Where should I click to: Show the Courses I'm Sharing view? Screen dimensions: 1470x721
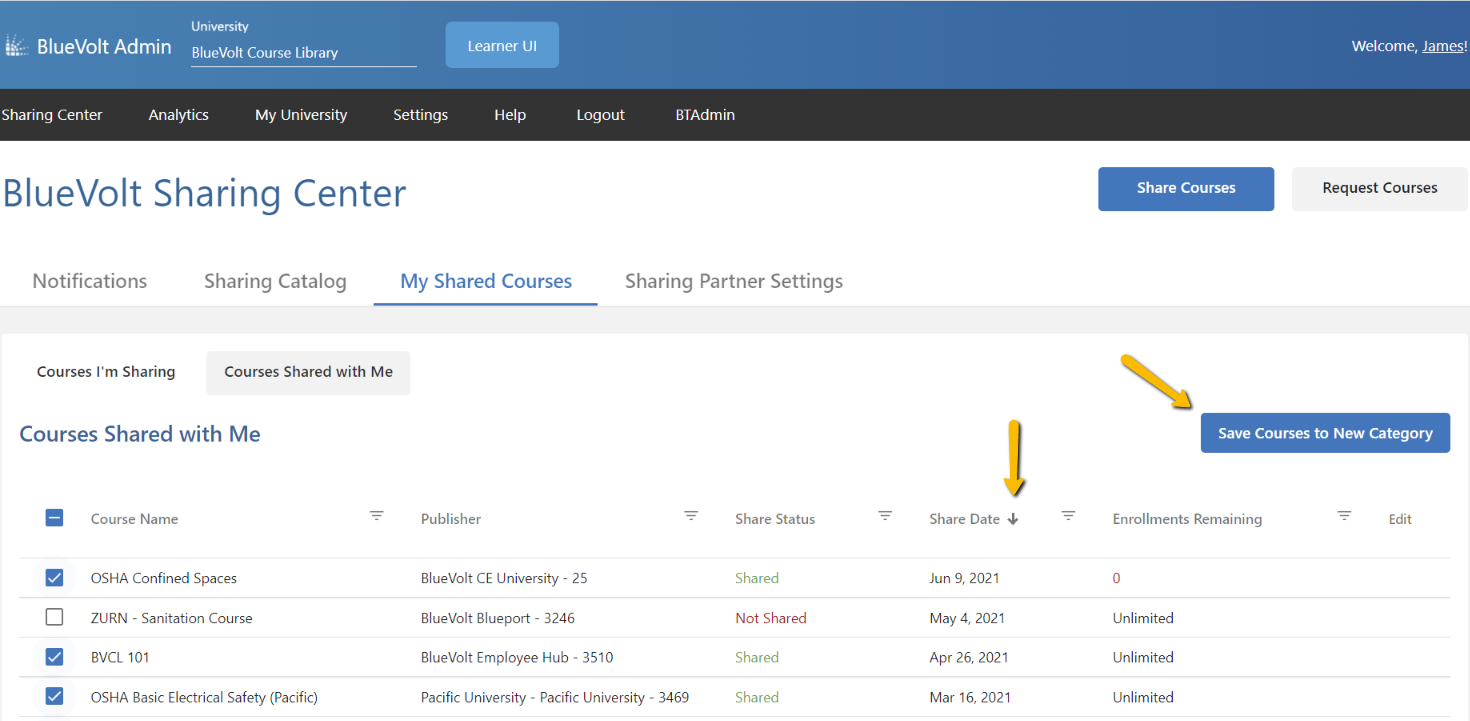106,372
